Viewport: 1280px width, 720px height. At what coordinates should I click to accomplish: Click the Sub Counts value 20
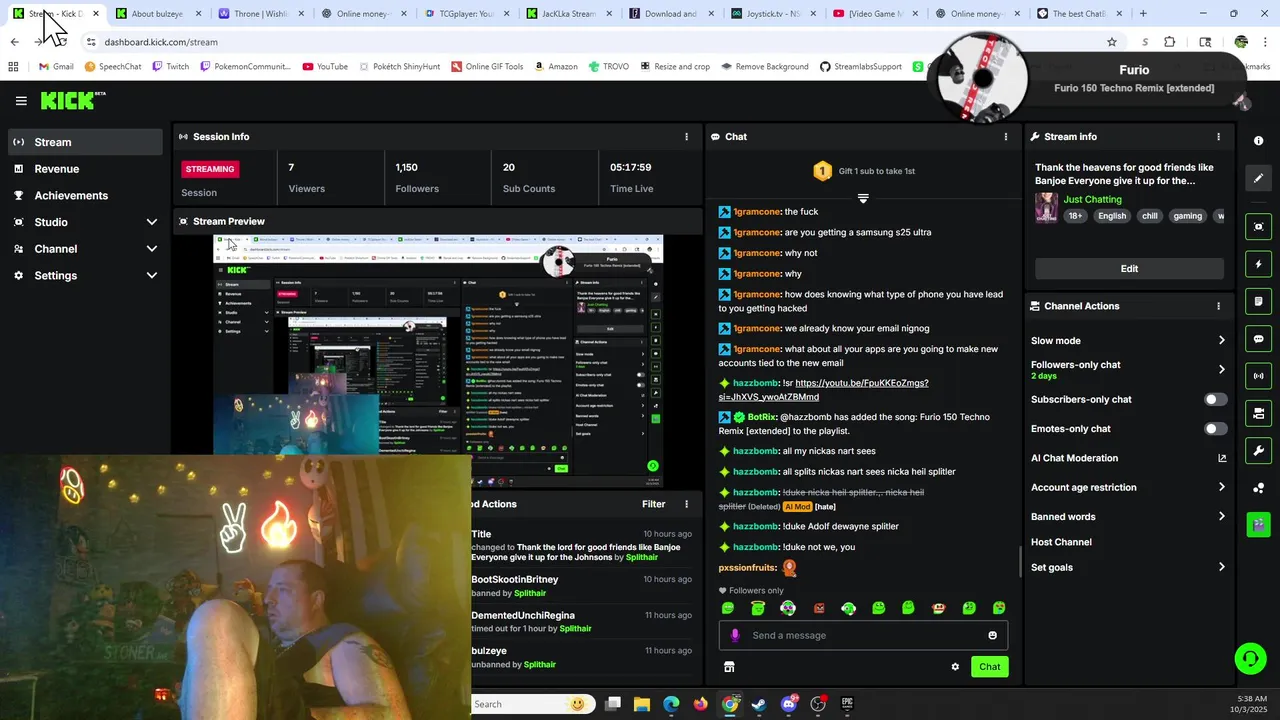pyautogui.click(x=509, y=167)
